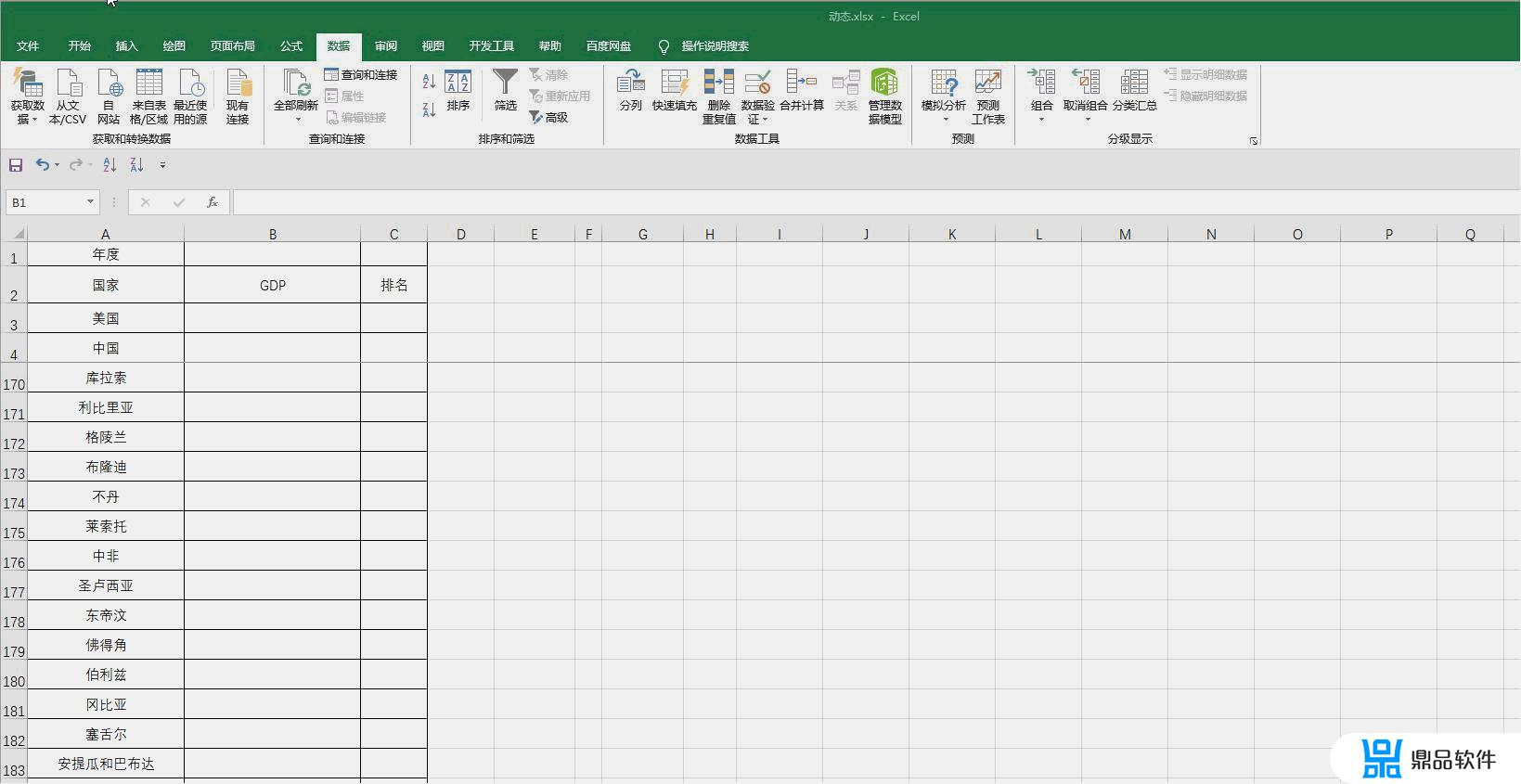This screenshot has height=784, width=1521.
Task: Sort ascending A-Z in ribbon
Action: [429, 82]
